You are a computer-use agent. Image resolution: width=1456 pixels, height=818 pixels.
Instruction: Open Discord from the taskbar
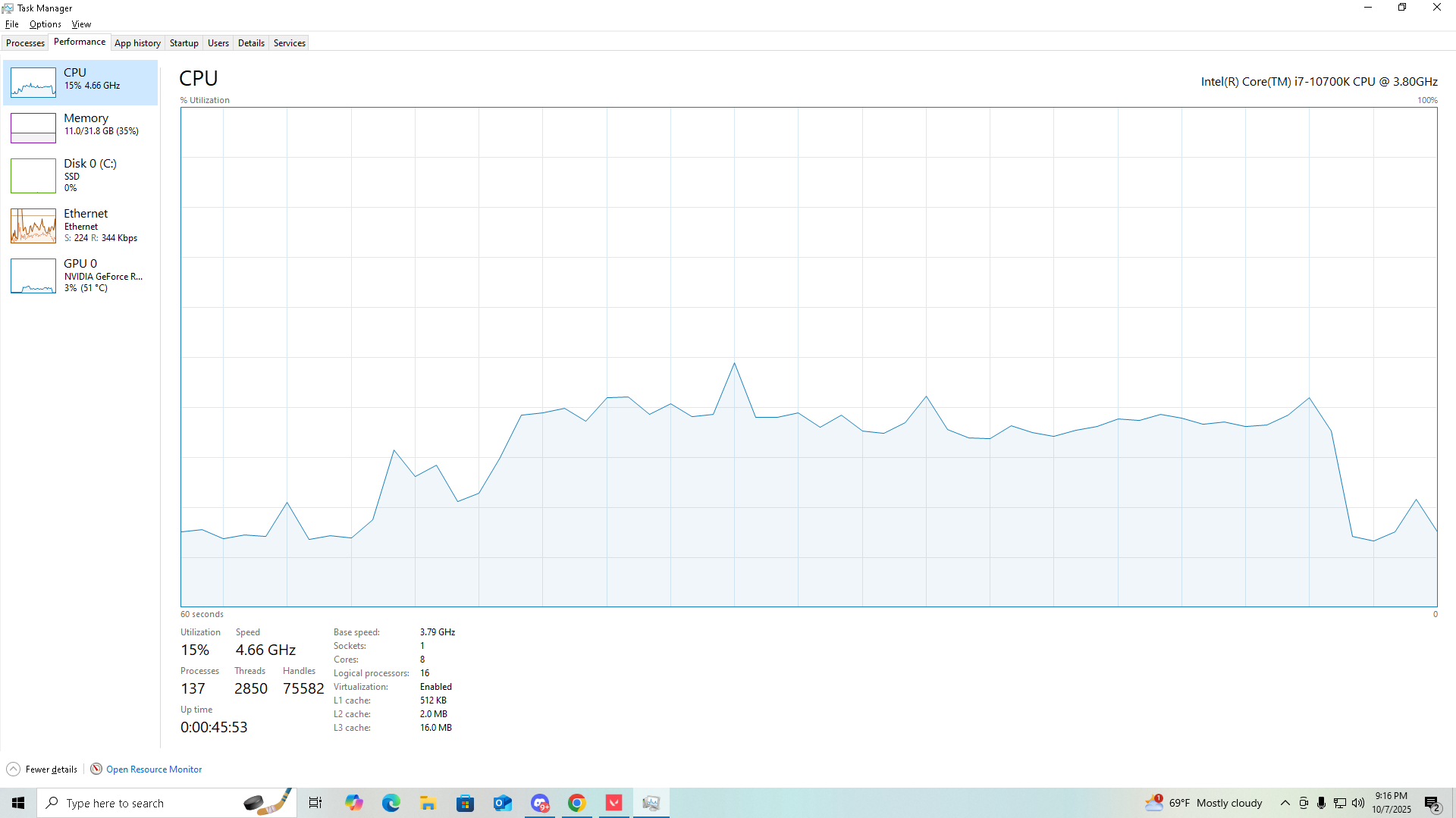540,803
